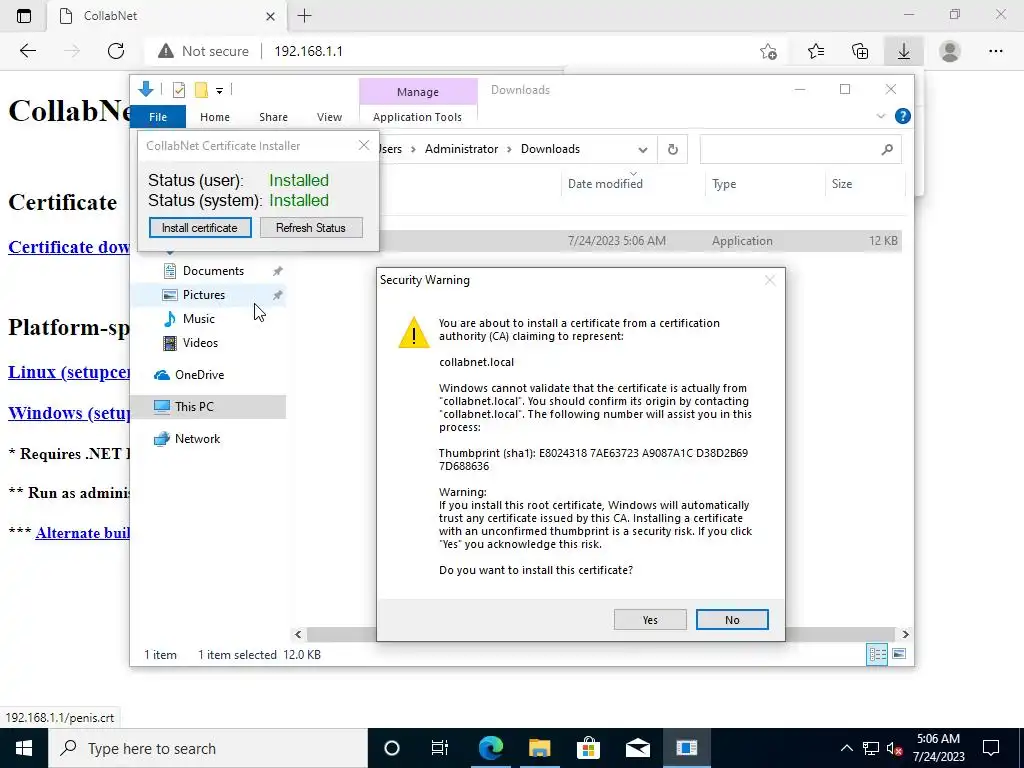Open the Edge Favorites list
The image size is (1024, 768).
[816, 51]
